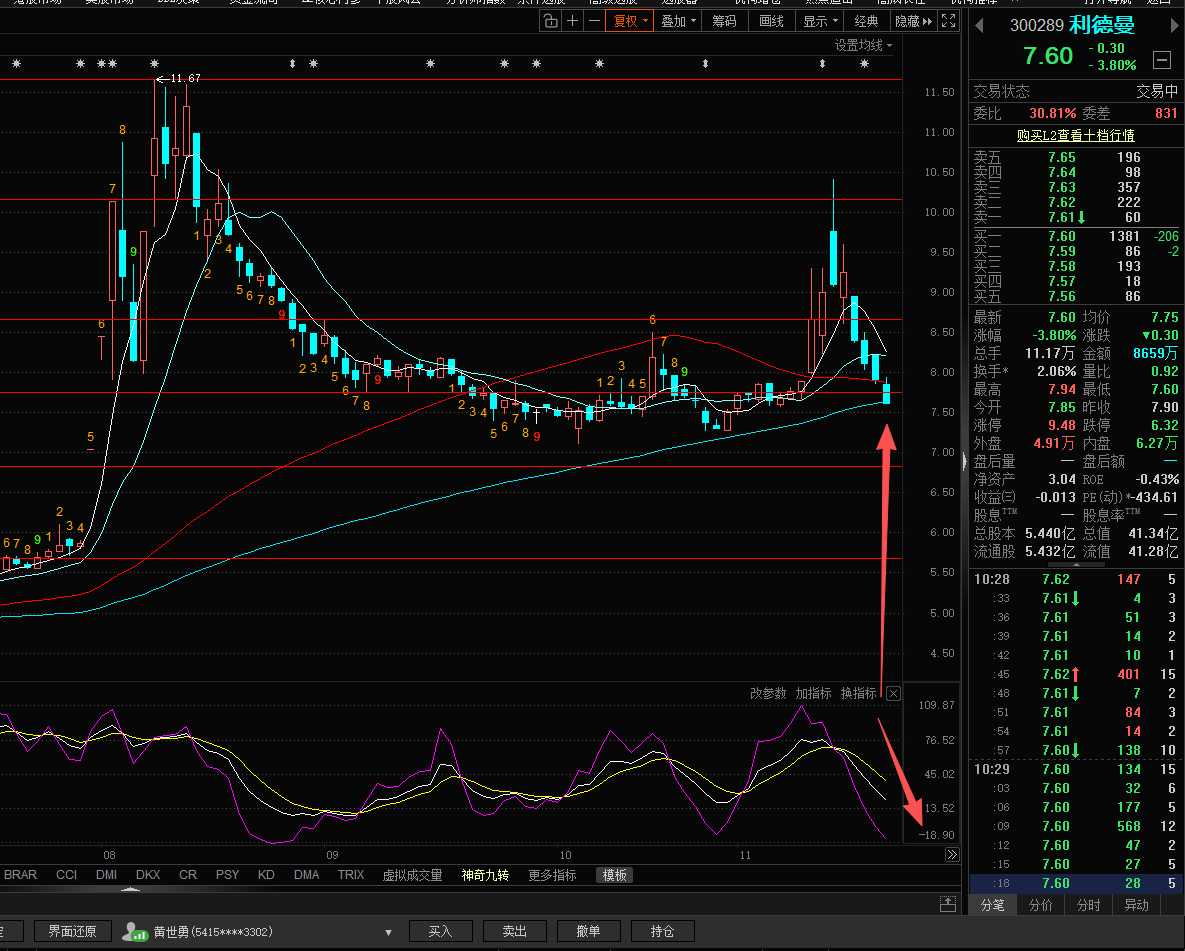The image size is (1185, 951).
Task: Switch to 经典 classic view
Action: (866, 21)
